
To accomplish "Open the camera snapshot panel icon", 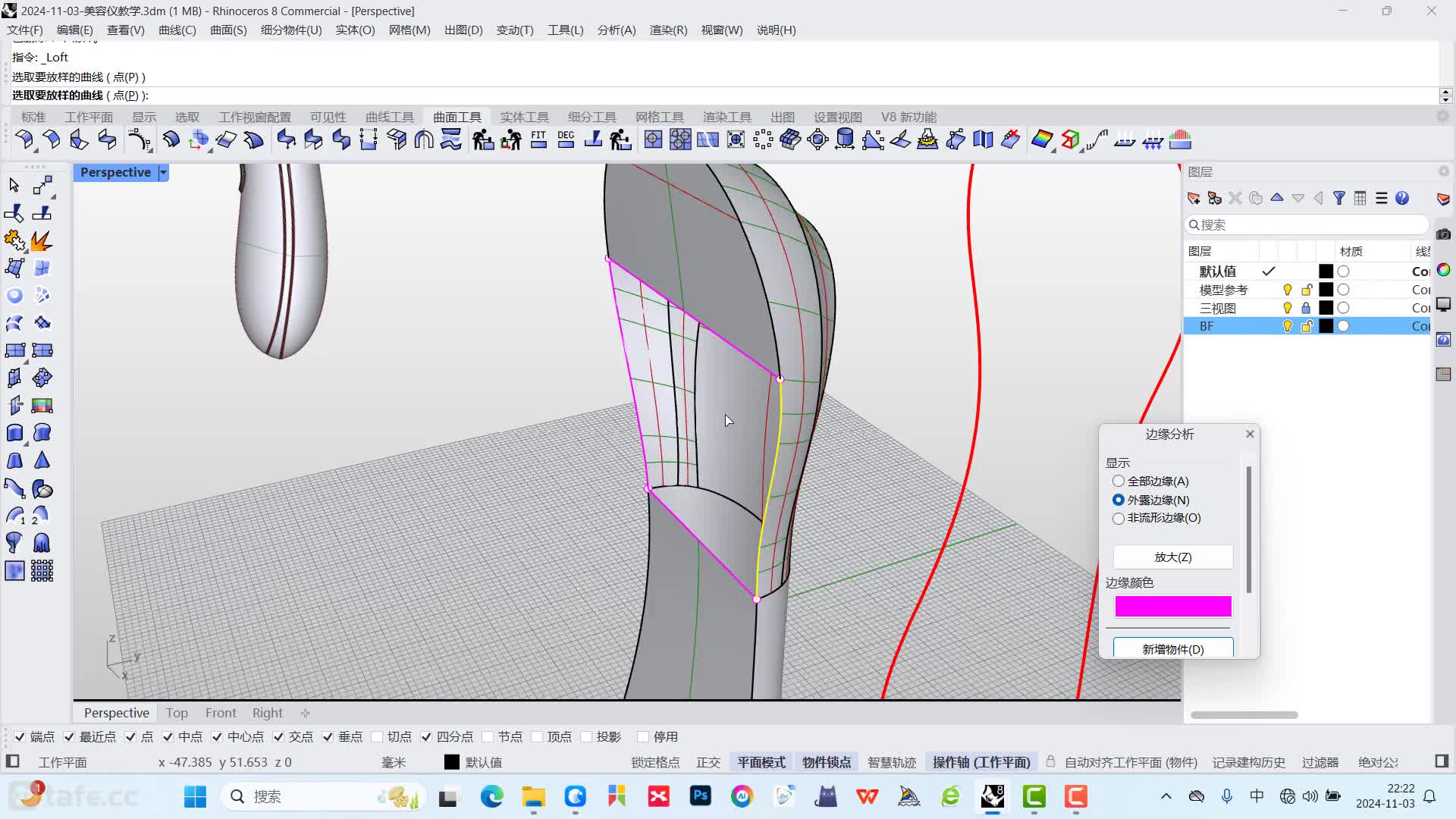I will [x=1443, y=234].
